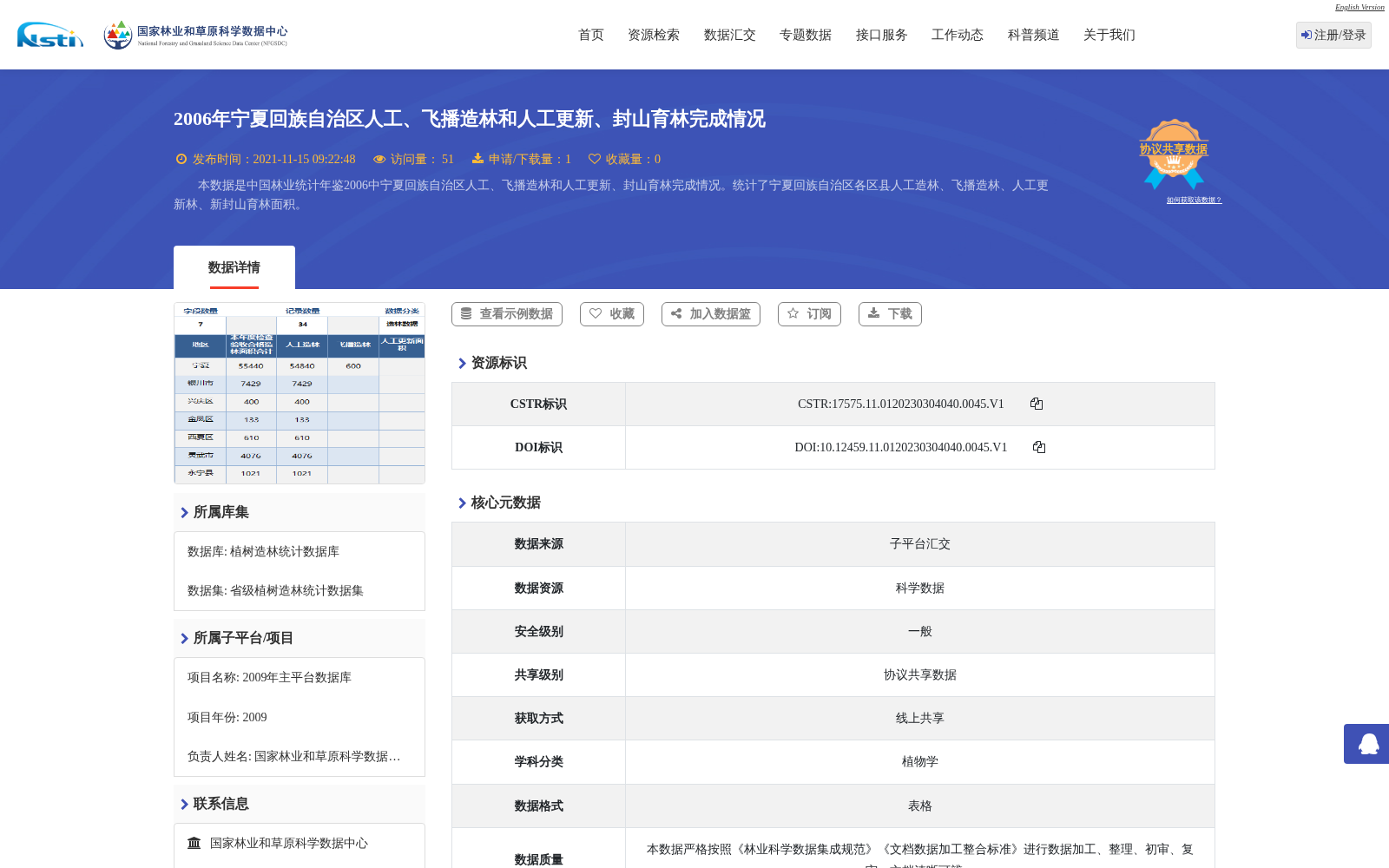Open 工作动态 menu
The image size is (1389, 868).
coord(958,35)
